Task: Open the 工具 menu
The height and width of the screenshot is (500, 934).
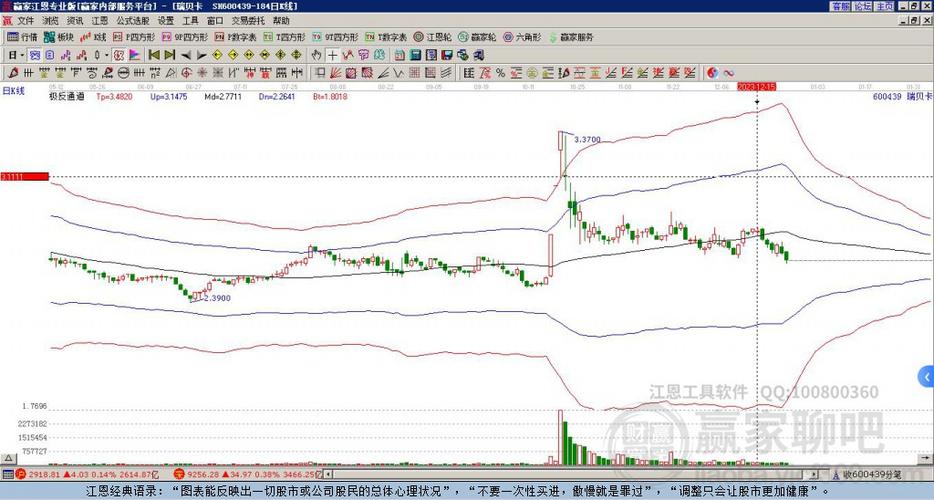Action: [x=190, y=20]
